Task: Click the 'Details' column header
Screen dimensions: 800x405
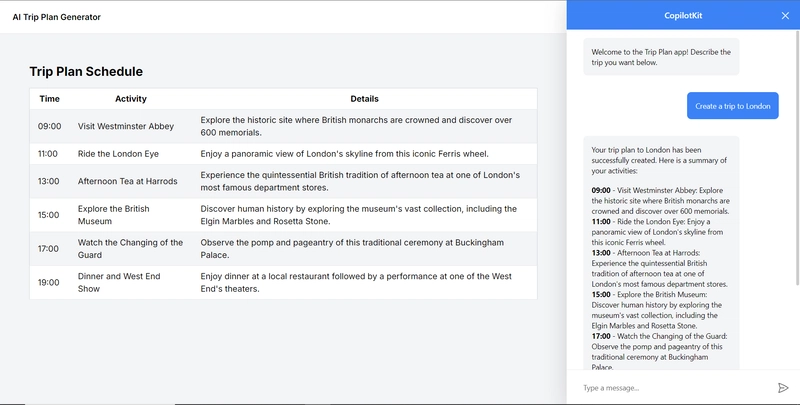Action: point(364,99)
